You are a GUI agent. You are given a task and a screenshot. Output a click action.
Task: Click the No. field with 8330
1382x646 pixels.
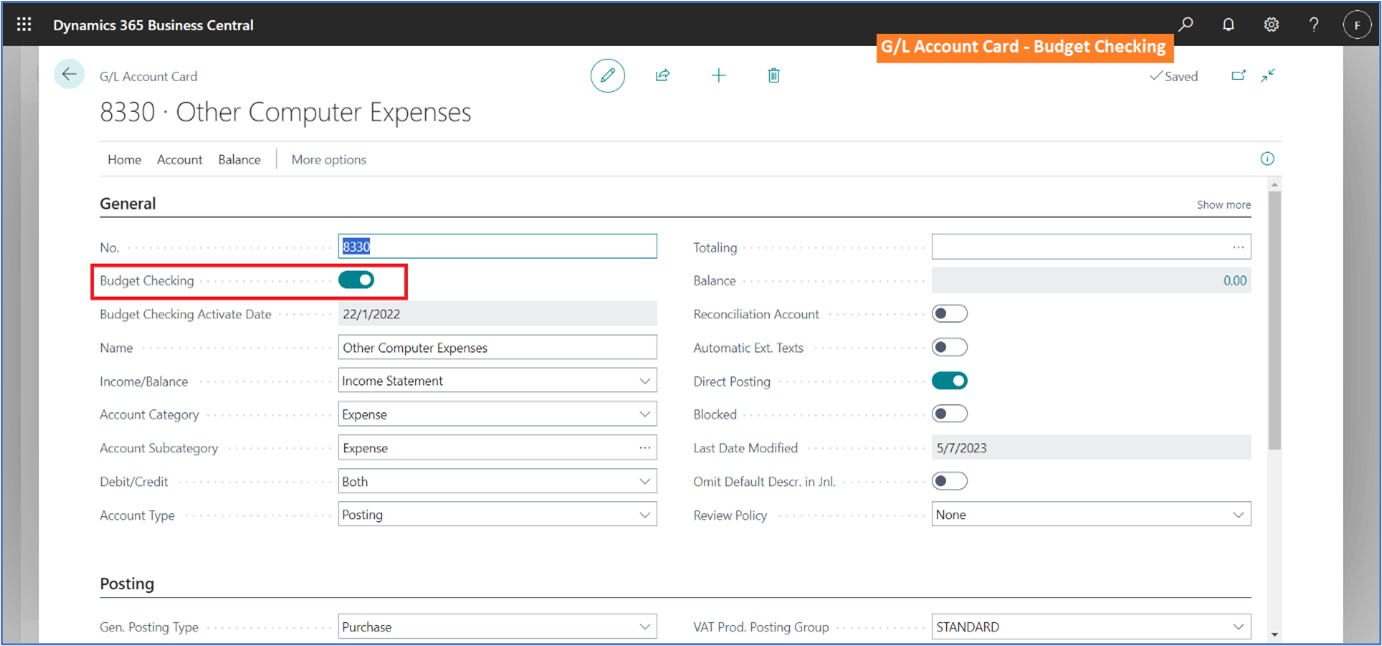point(497,247)
